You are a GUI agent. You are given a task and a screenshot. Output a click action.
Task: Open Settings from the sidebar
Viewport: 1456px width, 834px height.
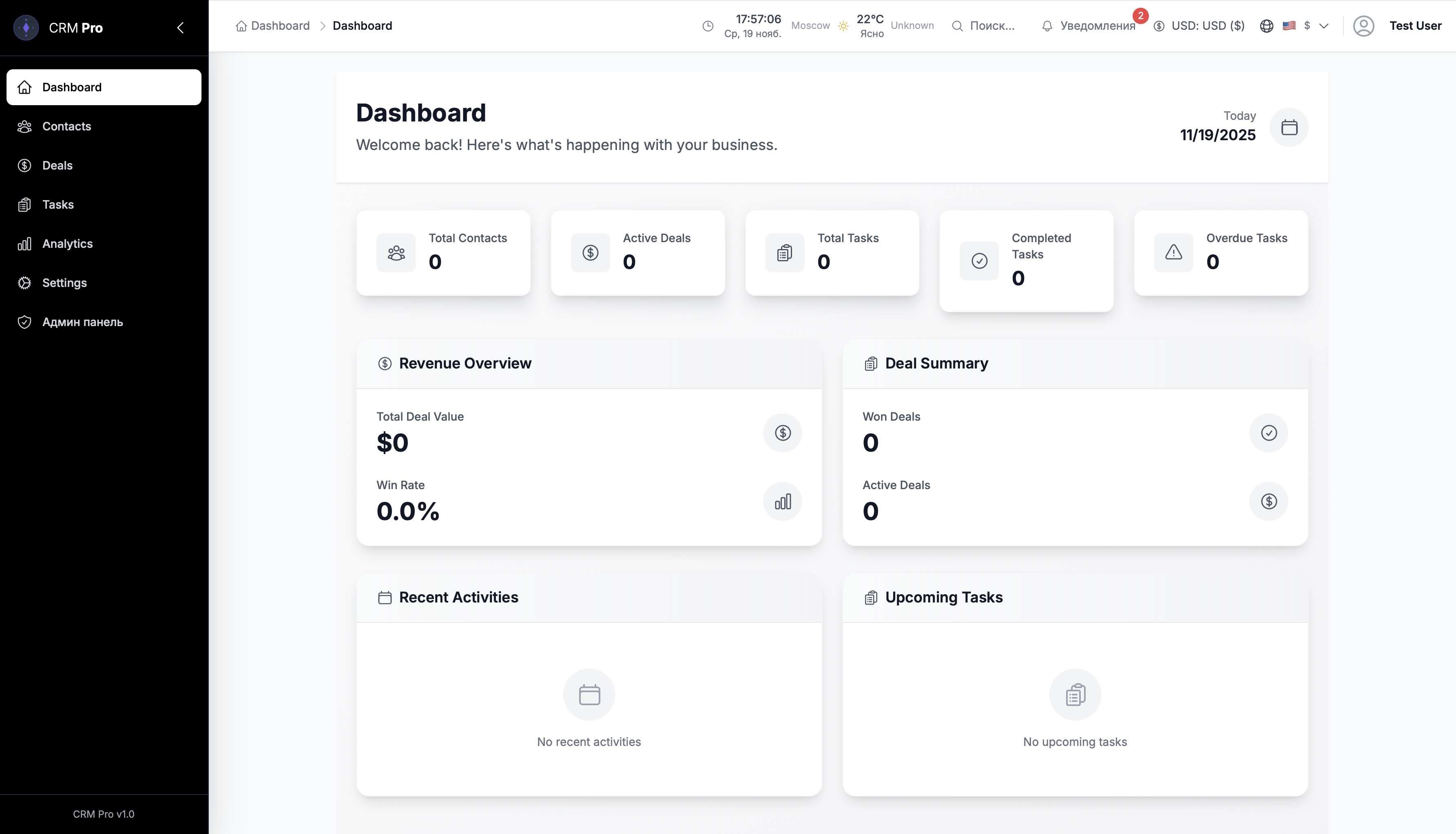coord(64,282)
